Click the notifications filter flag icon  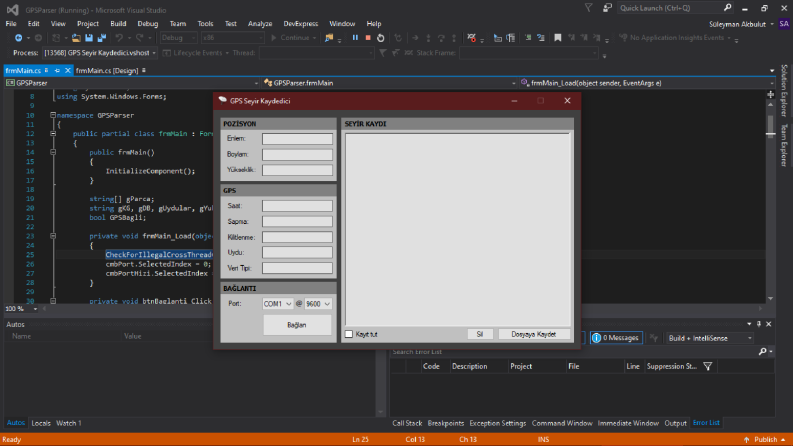click(588, 8)
